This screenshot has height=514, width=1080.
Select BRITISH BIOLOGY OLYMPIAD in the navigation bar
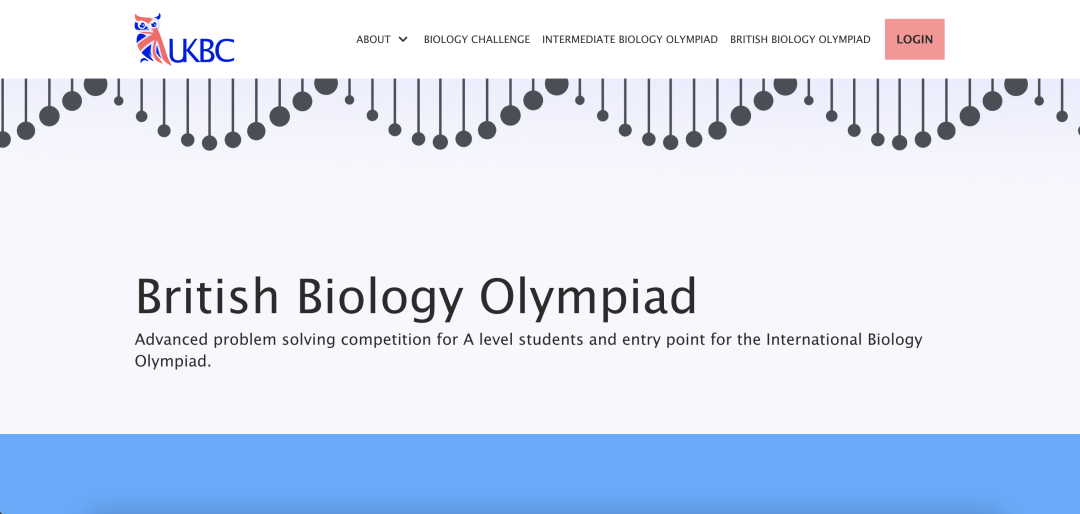point(800,39)
